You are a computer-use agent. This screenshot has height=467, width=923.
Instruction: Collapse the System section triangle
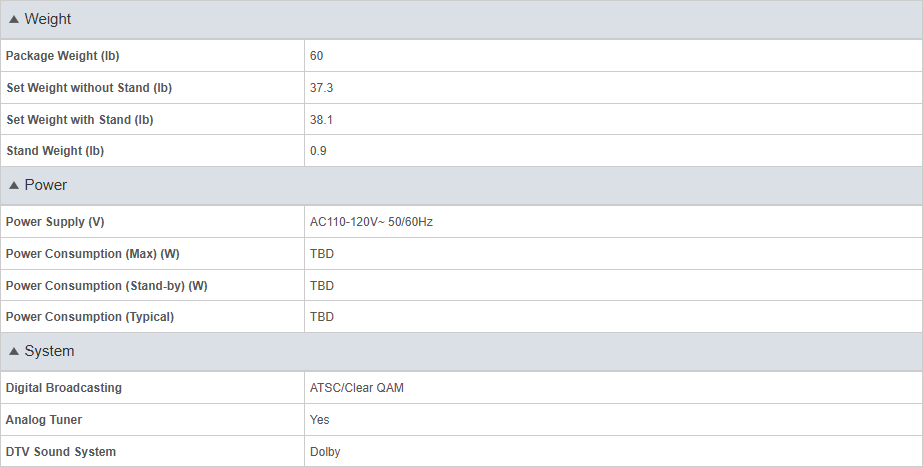click(x=14, y=352)
